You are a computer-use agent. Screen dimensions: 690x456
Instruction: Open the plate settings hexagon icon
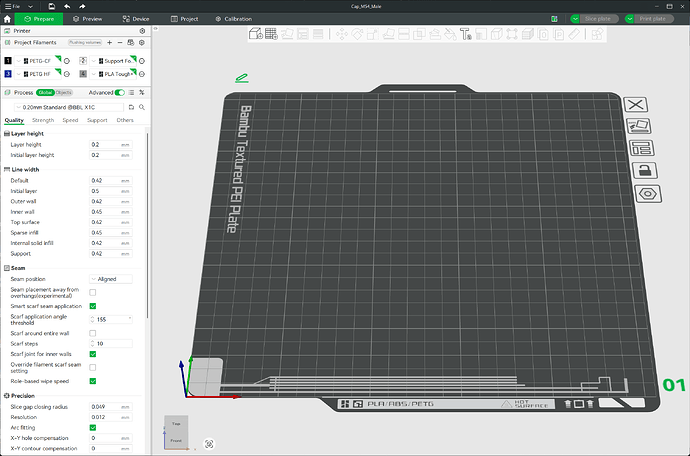click(648, 194)
